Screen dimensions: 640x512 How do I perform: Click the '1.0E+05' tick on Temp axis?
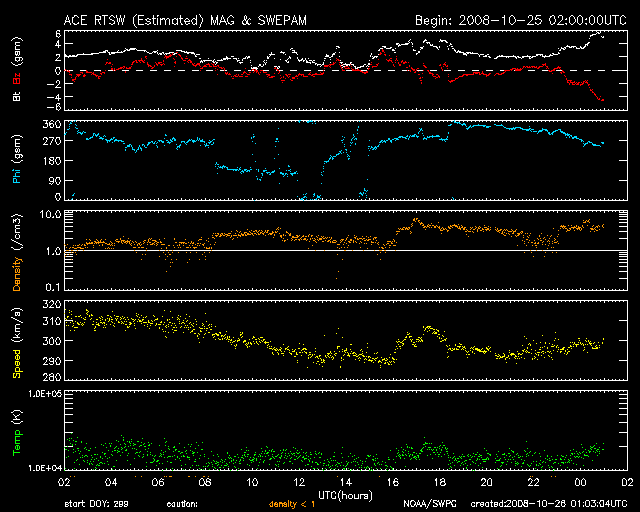click(45, 393)
